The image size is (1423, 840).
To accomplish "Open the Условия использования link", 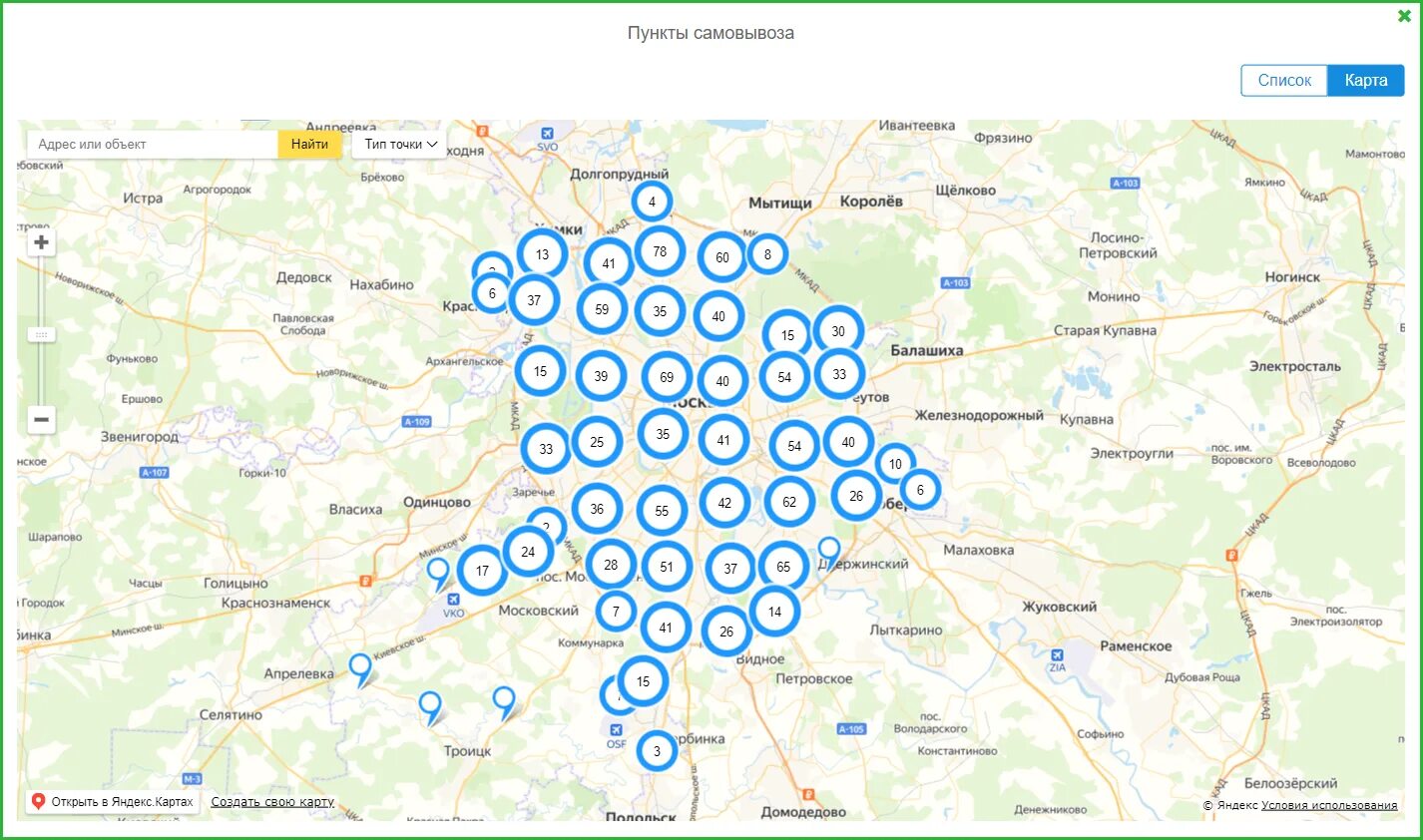I will coord(1329,805).
